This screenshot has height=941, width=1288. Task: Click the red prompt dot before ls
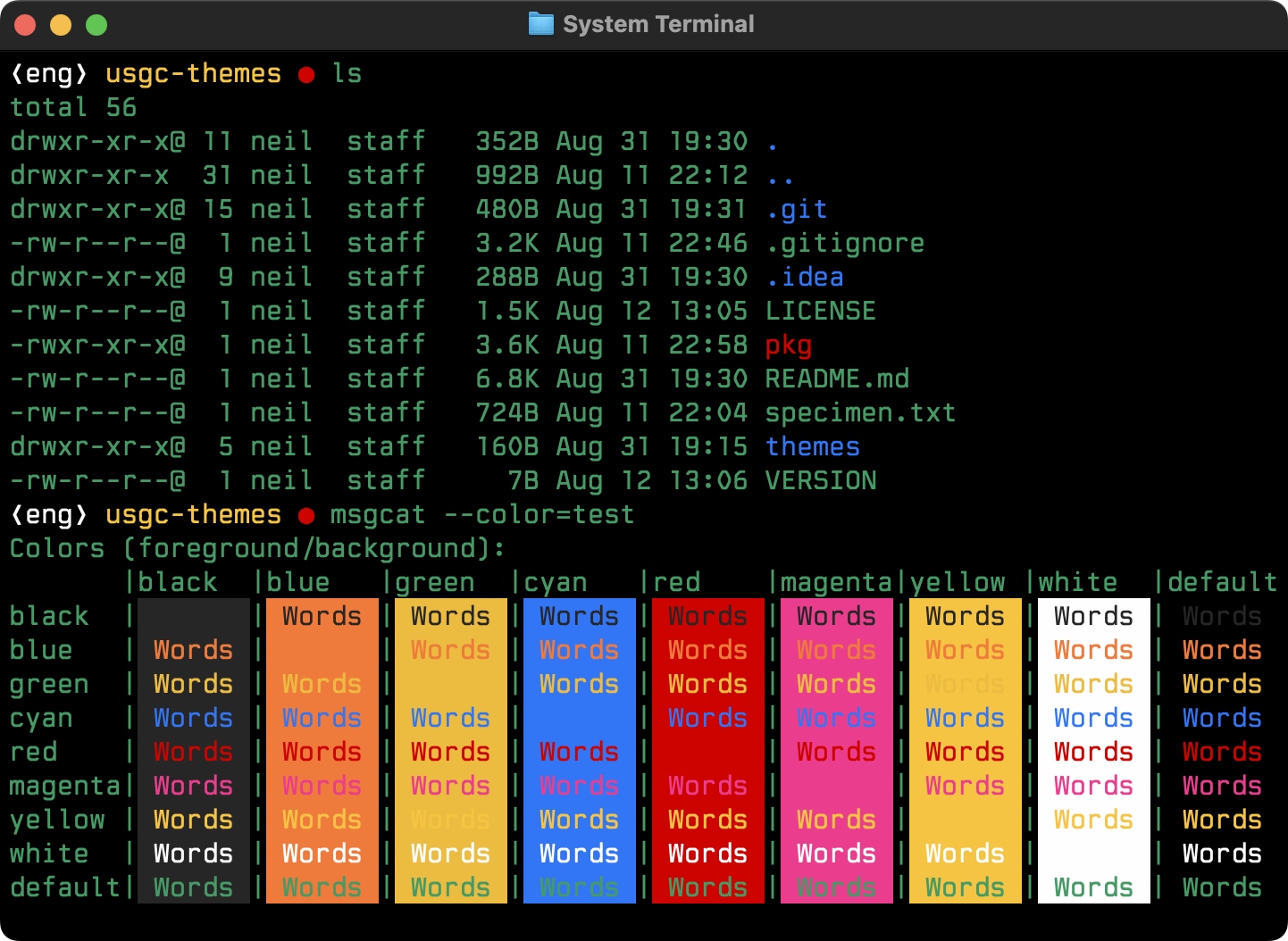(x=306, y=75)
